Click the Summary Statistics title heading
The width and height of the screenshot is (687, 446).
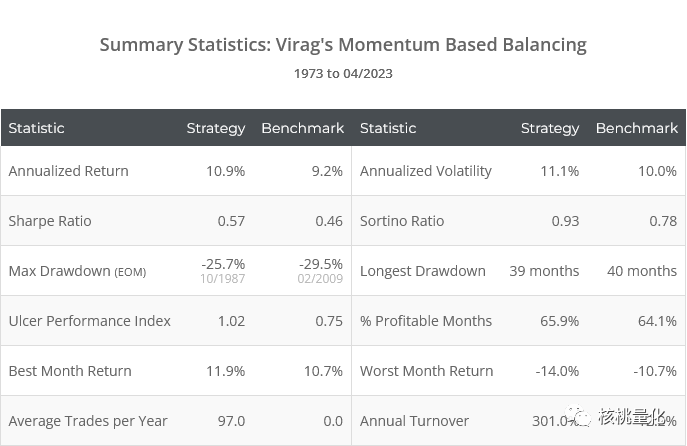343,45
